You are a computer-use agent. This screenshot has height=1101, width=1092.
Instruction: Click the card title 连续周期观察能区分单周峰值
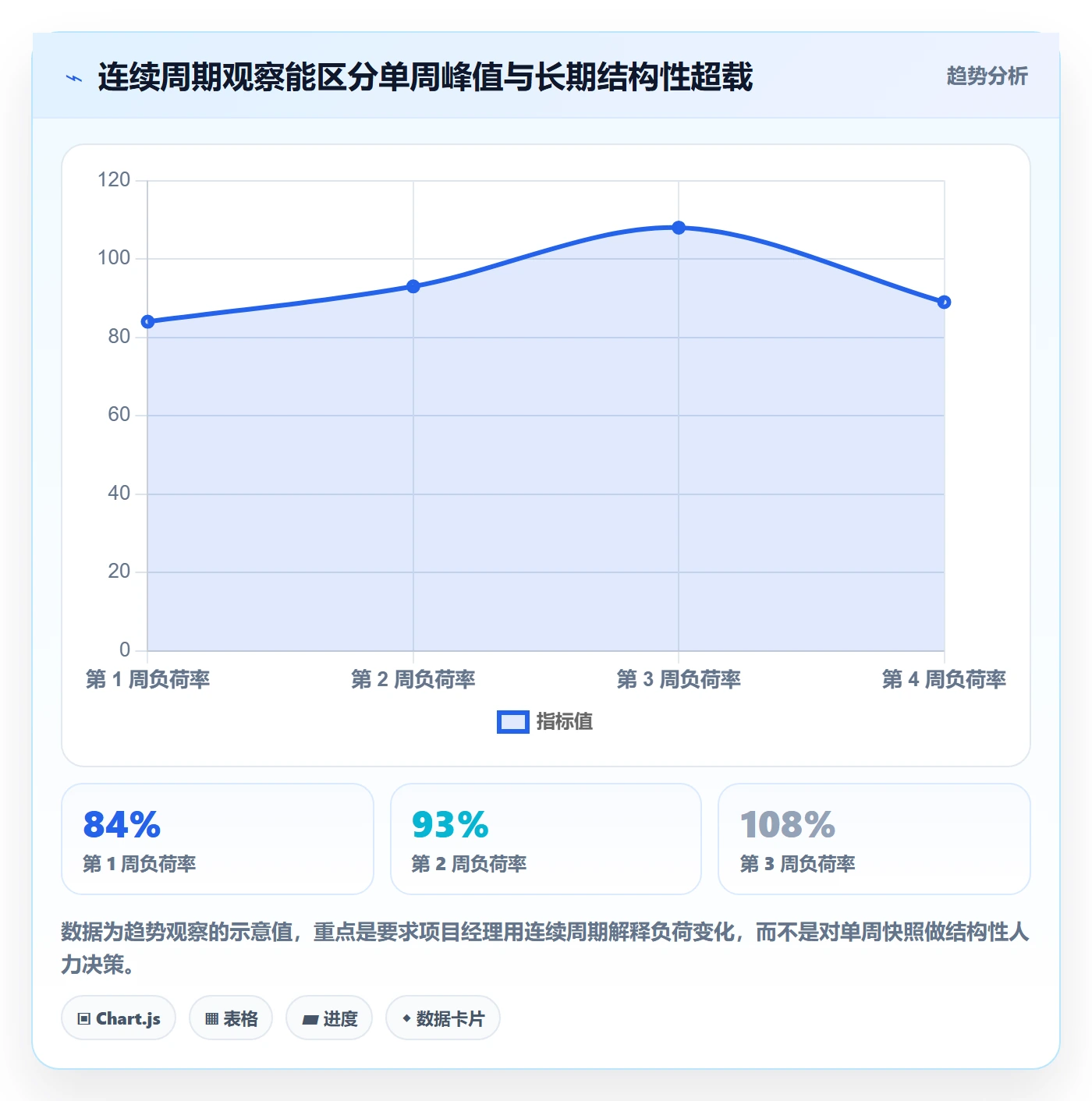pyautogui.click(x=425, y=77)
